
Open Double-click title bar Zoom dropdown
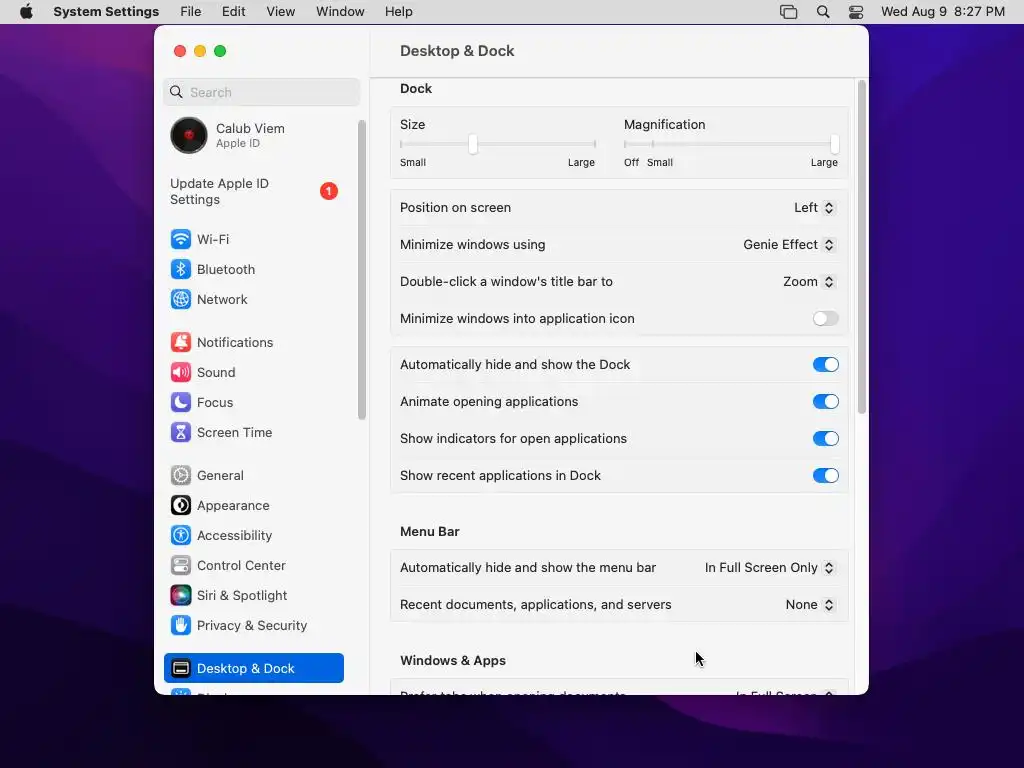click(808, 281)
